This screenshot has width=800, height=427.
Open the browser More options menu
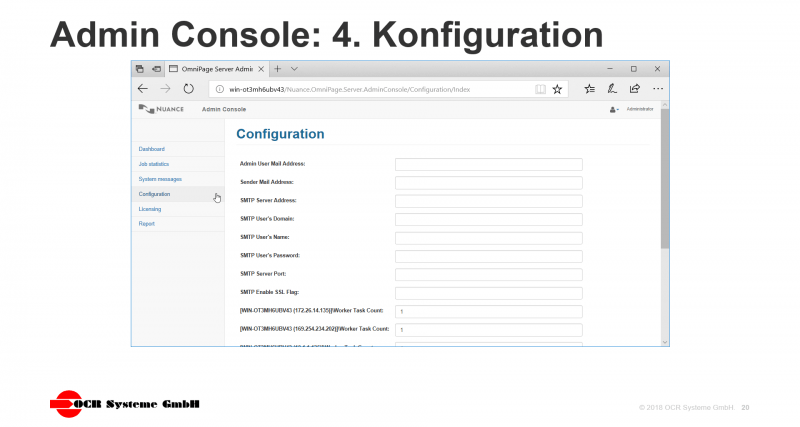pos(658,89)
